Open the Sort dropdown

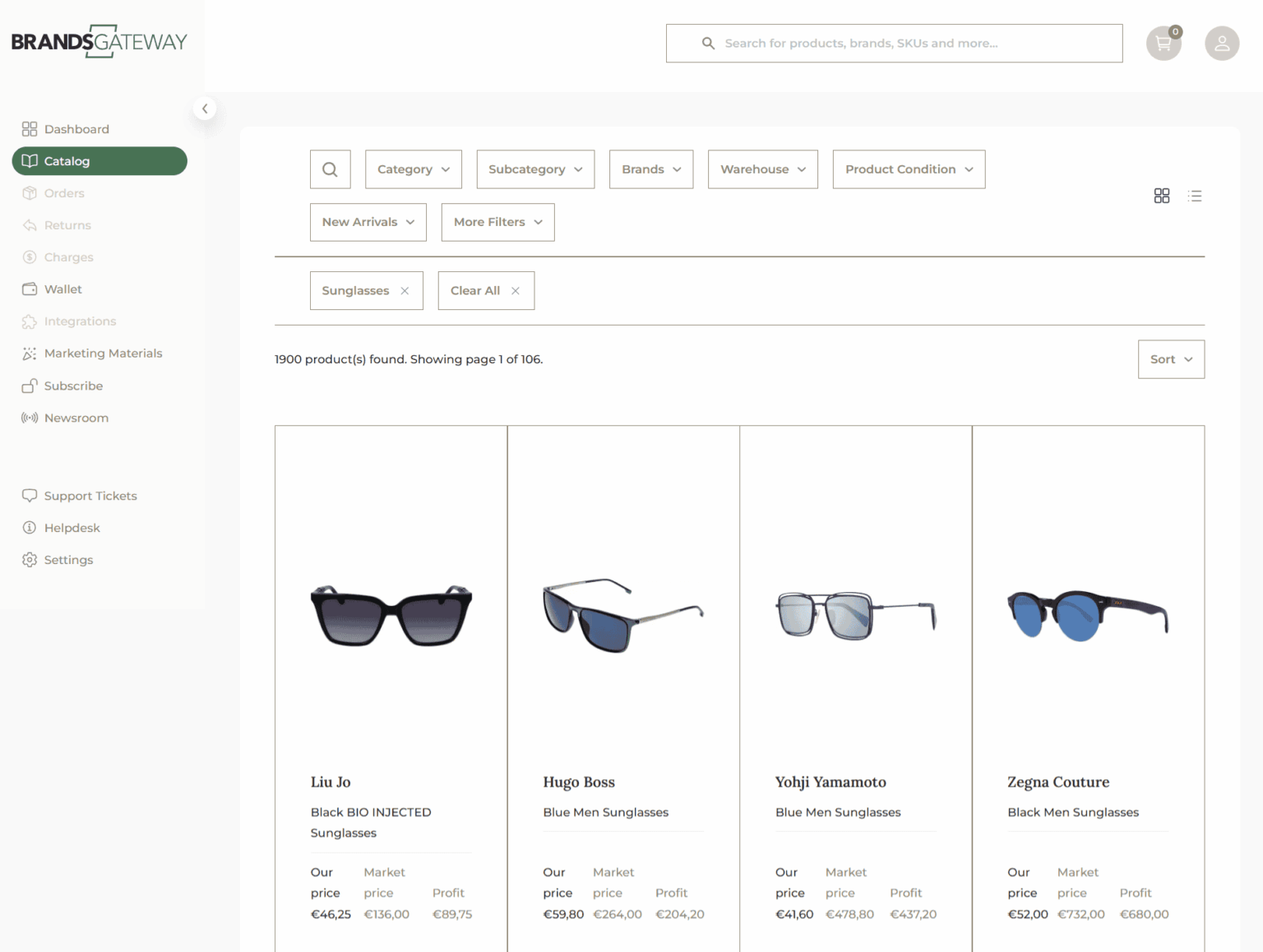pyautogui.click(x=1171, y=359)
